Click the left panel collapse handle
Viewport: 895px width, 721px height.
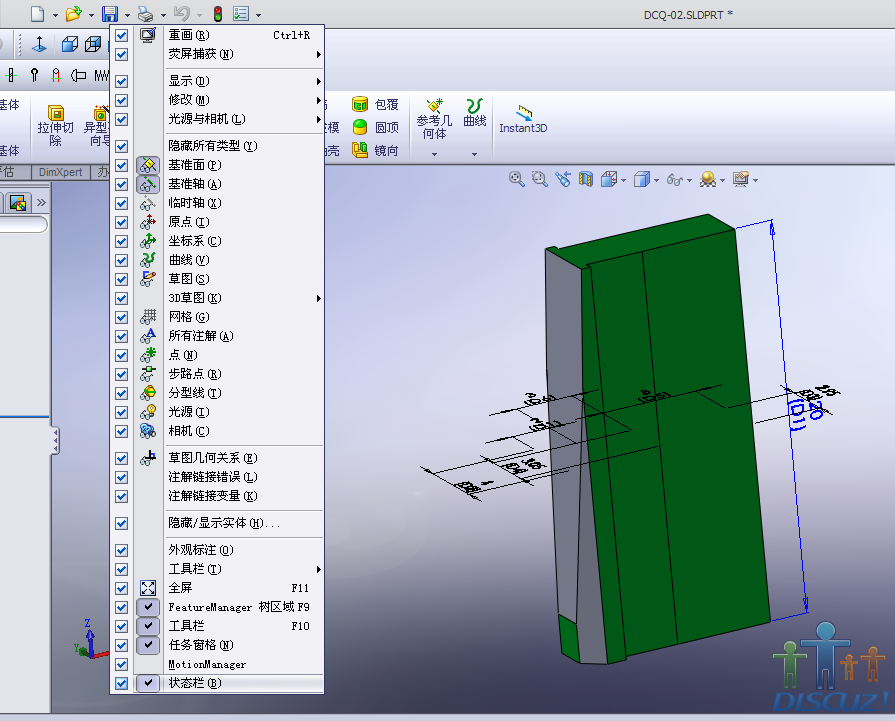(55, 441)
